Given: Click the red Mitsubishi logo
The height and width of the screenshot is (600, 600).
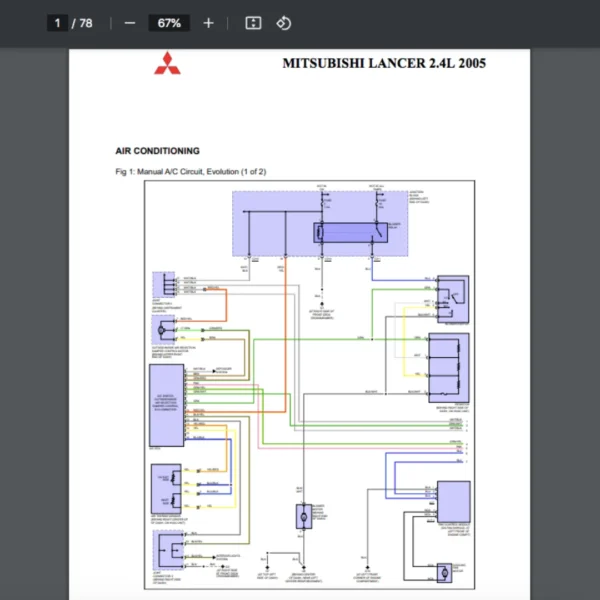Looking at the screenshot, I should tap(164, 65).
